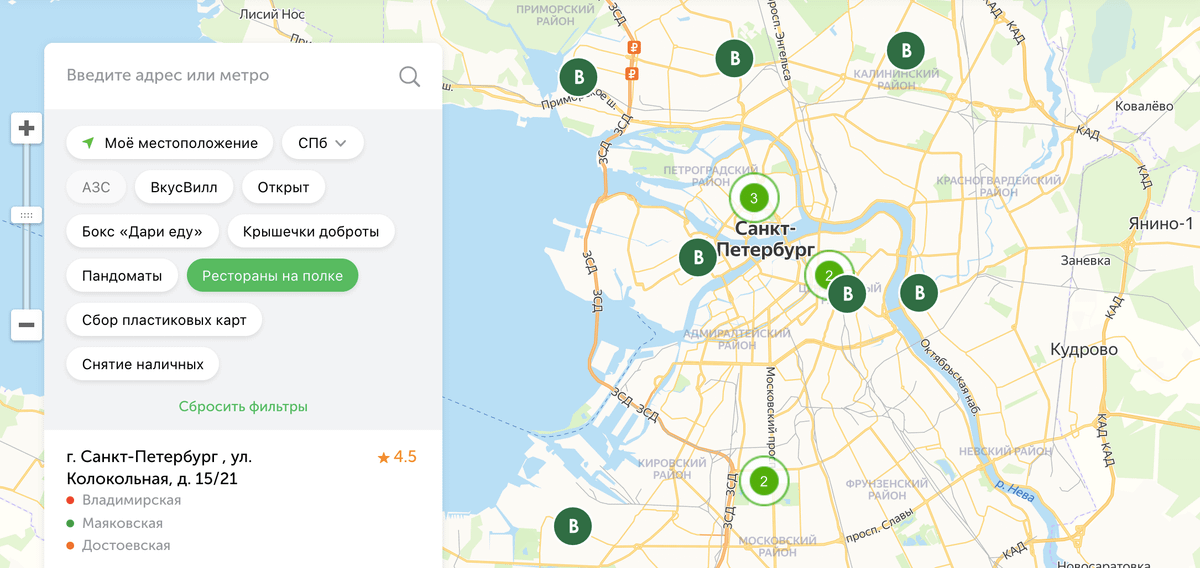
Task: Enable the Крышечки доброты filter
Action: point(311,232)
